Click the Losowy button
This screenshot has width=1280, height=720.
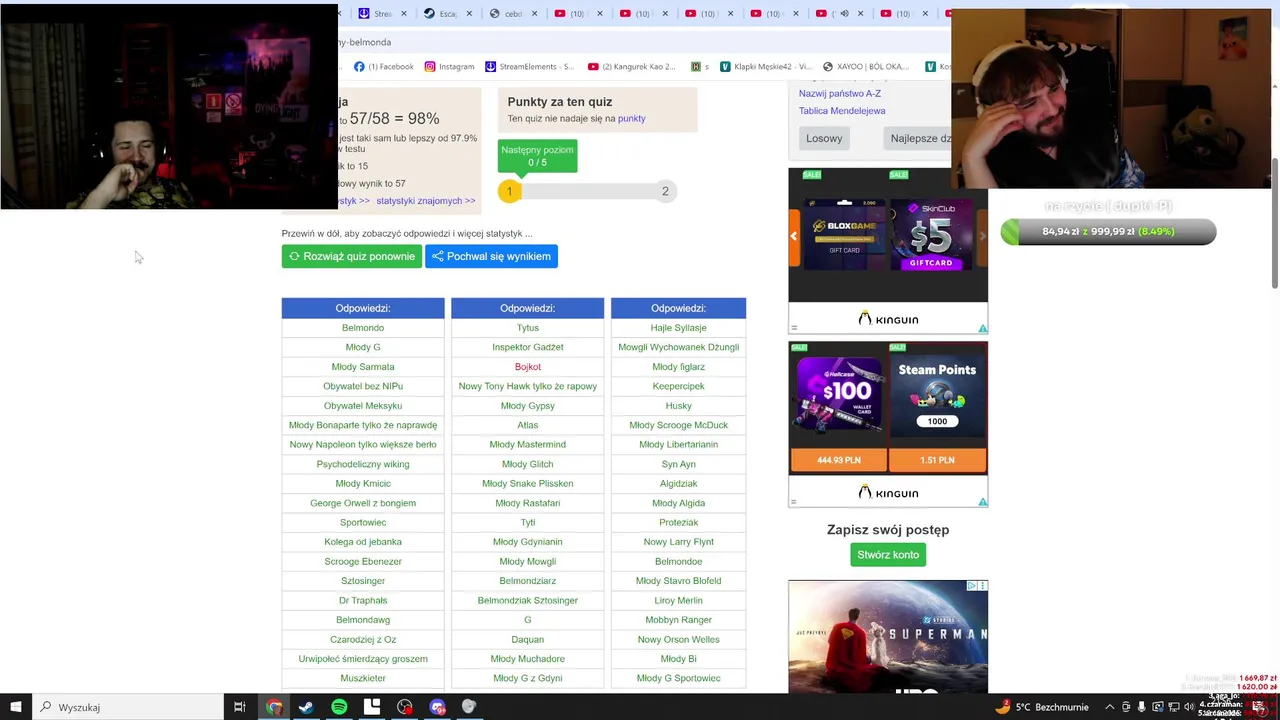click(824, 138)
